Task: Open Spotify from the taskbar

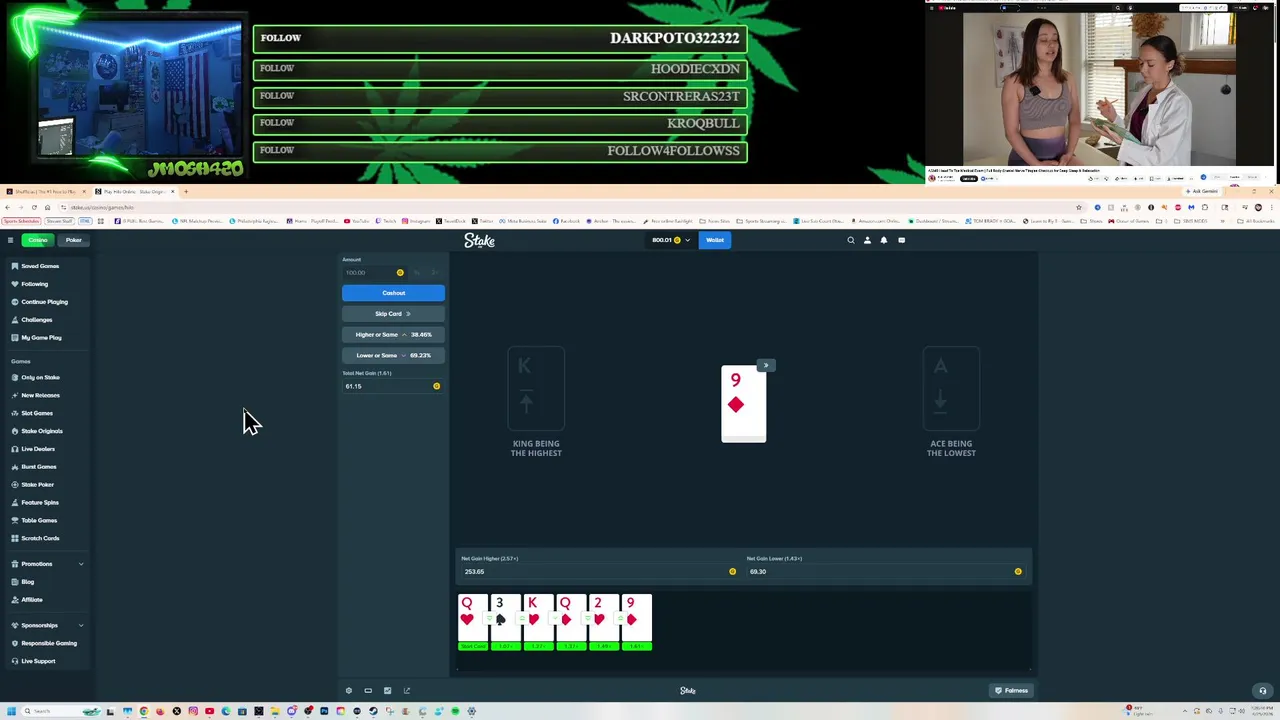Action: [x=455, y=711]
